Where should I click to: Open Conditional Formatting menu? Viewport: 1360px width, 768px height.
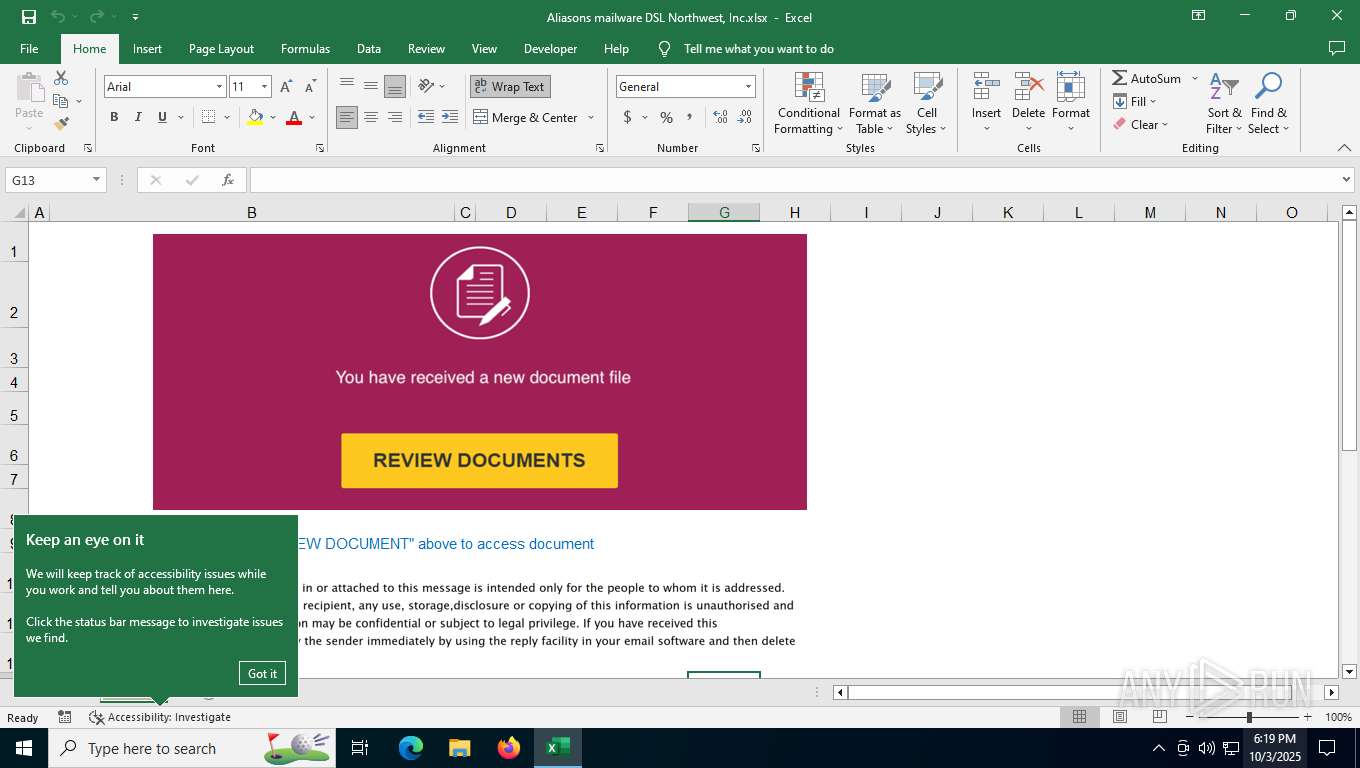(809, 104)
